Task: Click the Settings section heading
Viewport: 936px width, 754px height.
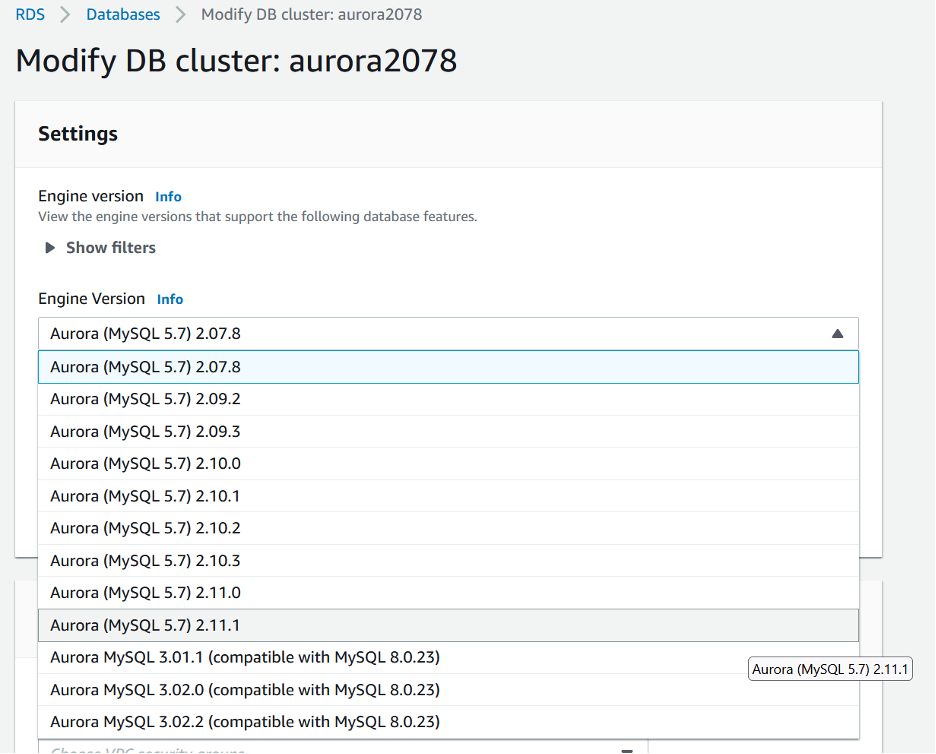Action: 78,134
